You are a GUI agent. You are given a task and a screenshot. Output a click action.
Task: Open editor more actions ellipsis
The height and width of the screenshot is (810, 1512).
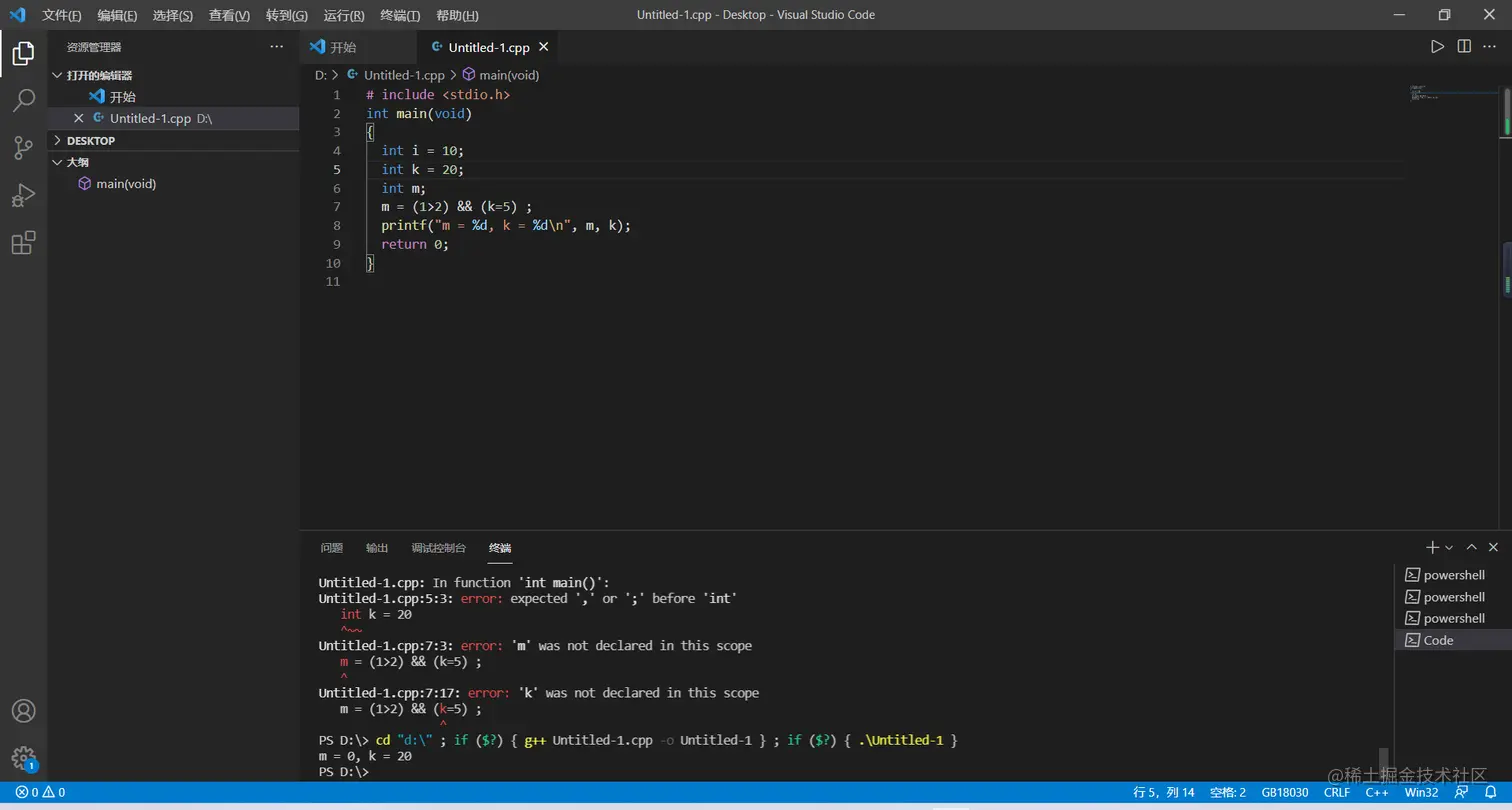(1490, 47)
